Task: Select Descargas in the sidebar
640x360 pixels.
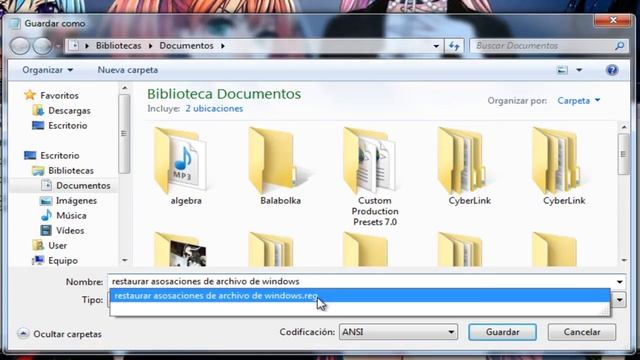Action: pyautogui.click(x=69, y=111)
